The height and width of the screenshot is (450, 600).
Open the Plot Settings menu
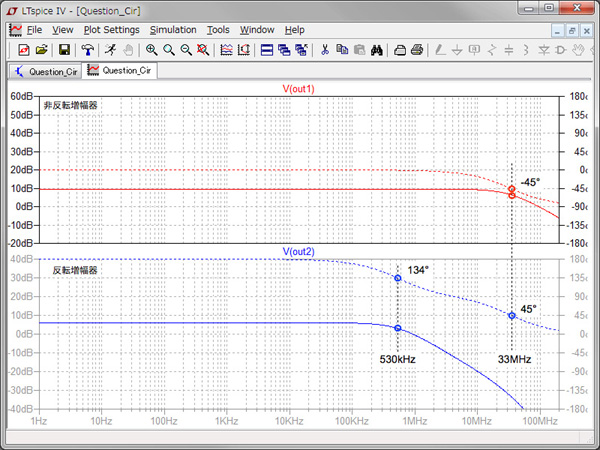tap(110, 30)
